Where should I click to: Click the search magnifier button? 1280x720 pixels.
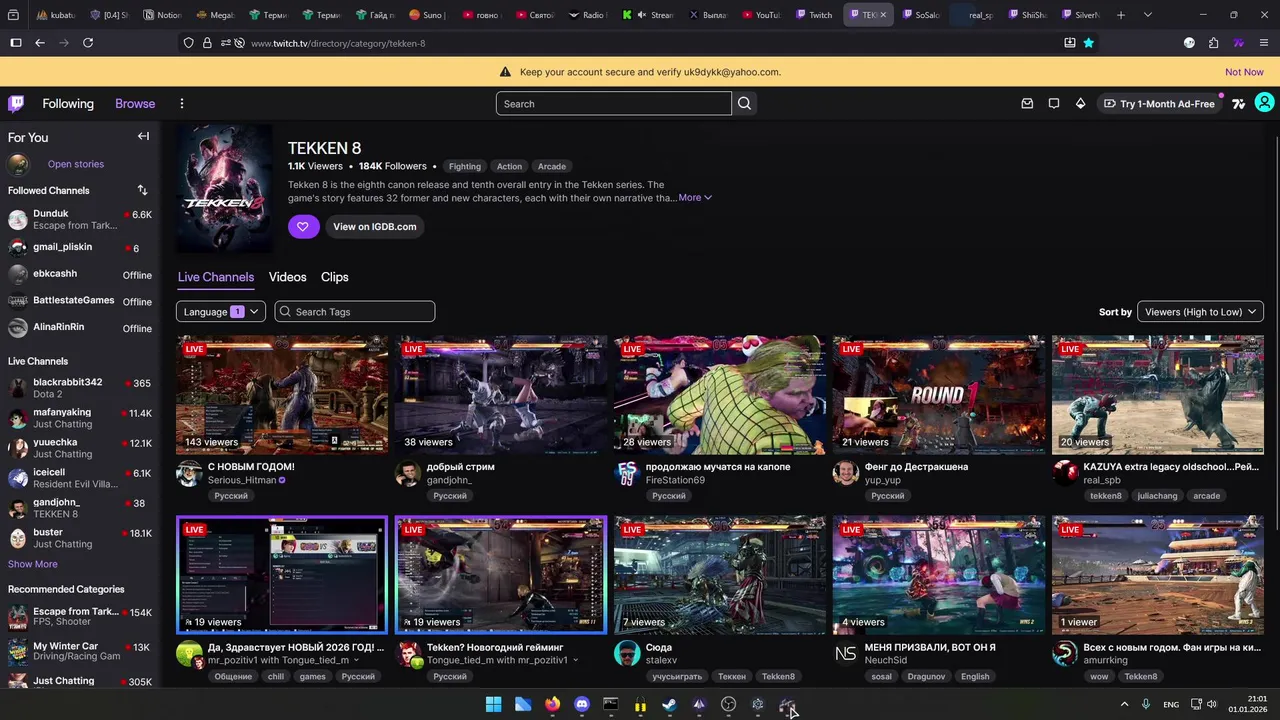pyautogui.click(x=744, y=103)
